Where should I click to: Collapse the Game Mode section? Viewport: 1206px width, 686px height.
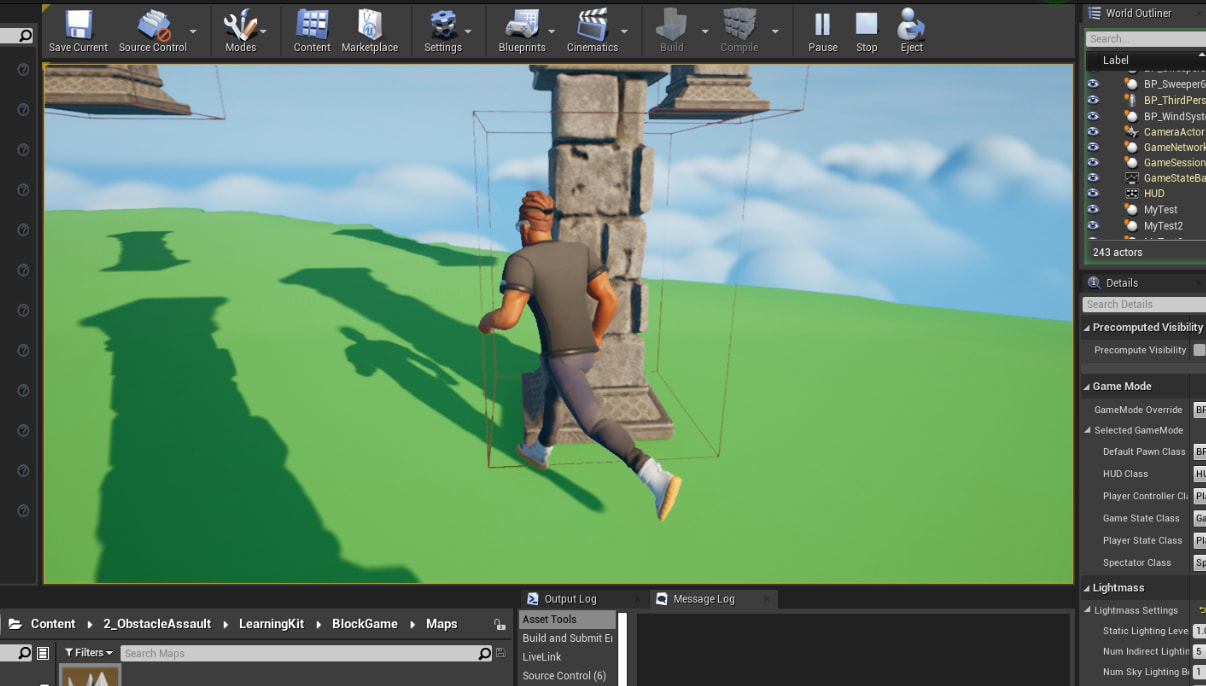coord(1088,386)
